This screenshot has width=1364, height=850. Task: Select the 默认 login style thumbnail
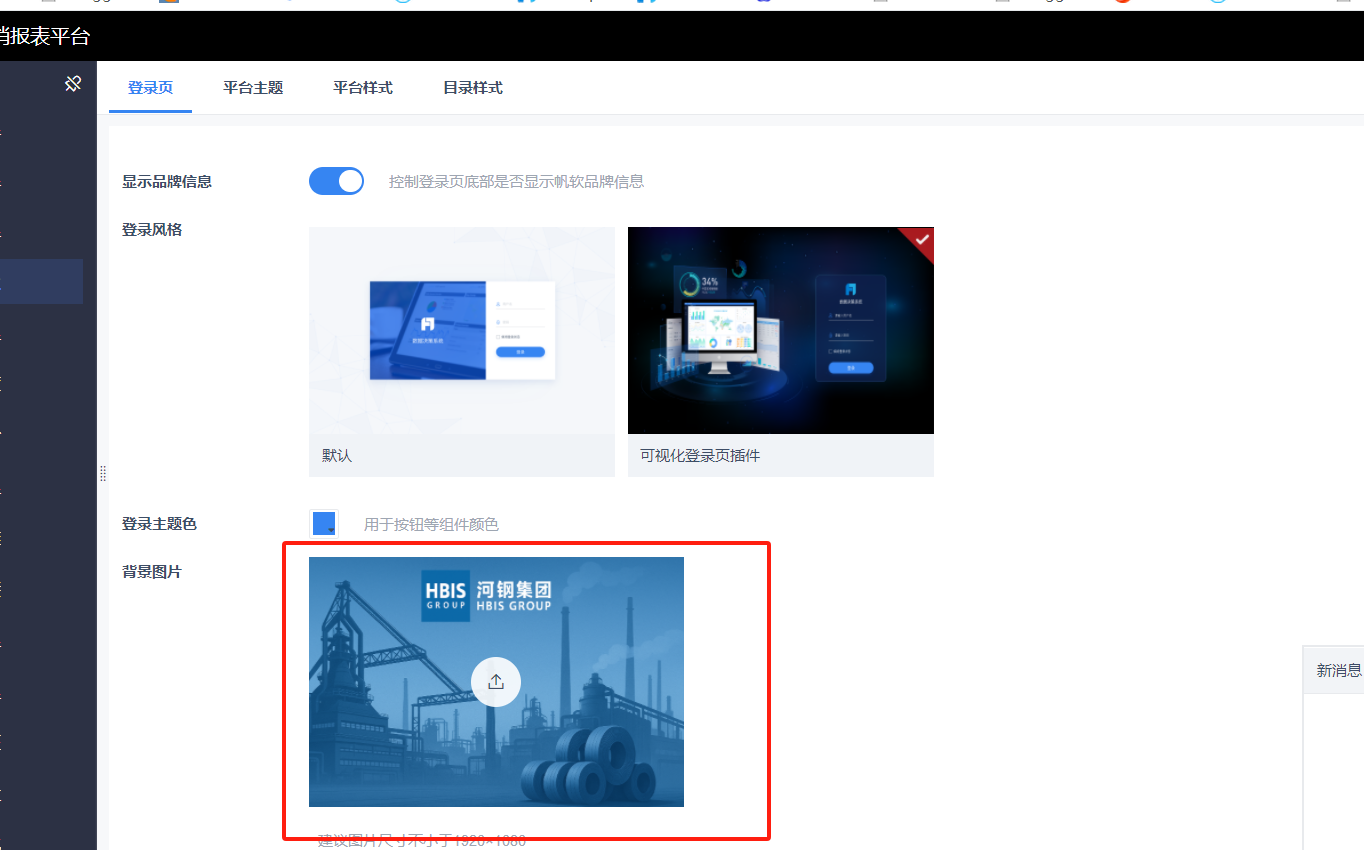click(462, 331)
